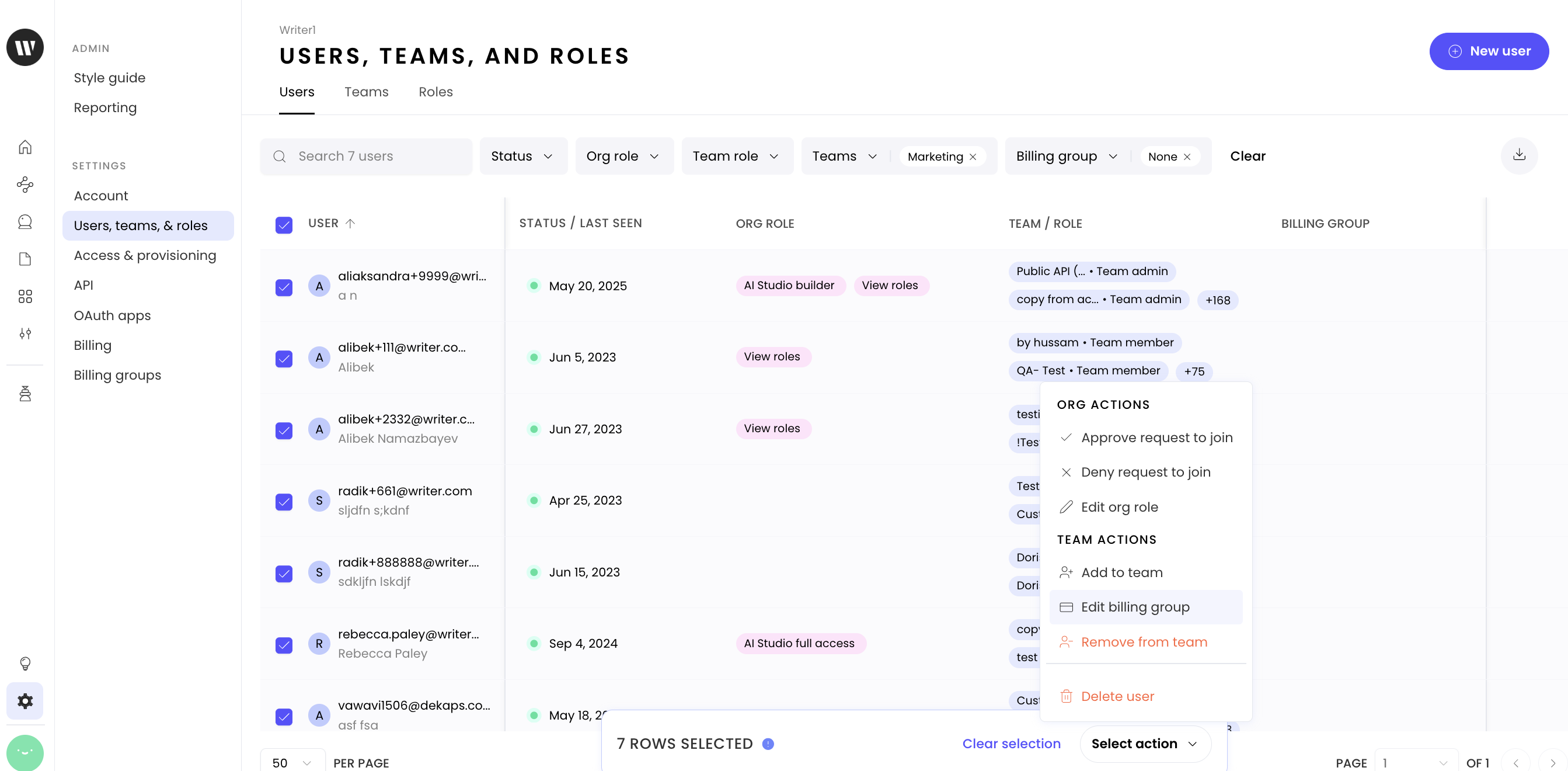This screenshot has height=771, width=1568.
Task: Open the lightbulb tips icon
Action: (25, 662)
